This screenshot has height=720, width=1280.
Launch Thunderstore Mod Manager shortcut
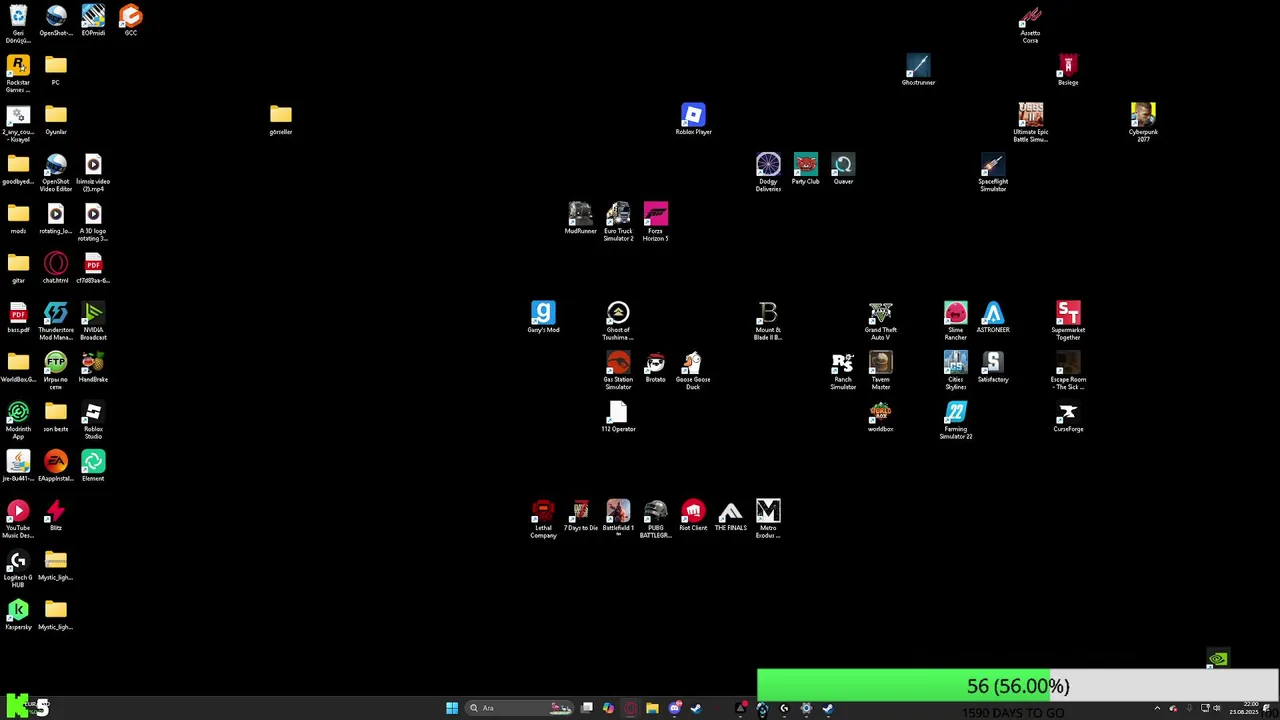56,321
